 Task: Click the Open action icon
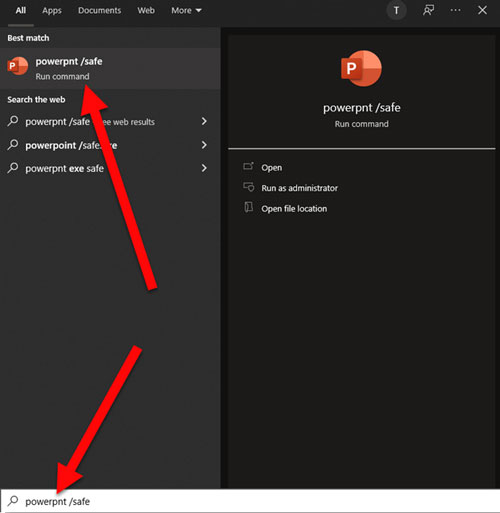[x=248, y=166]
